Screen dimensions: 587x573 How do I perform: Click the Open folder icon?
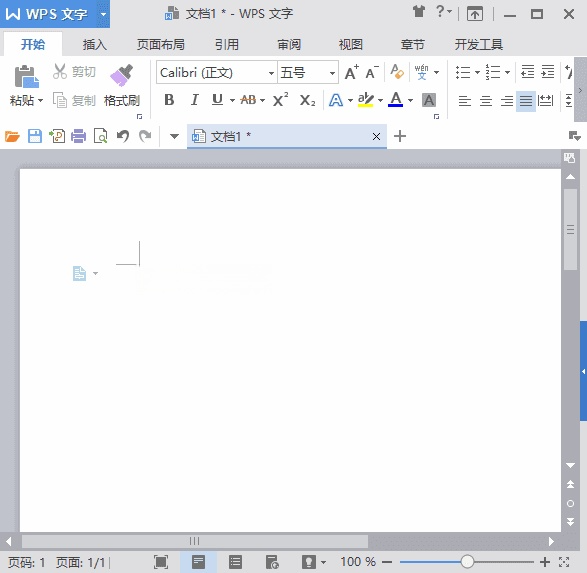point(12,136)
